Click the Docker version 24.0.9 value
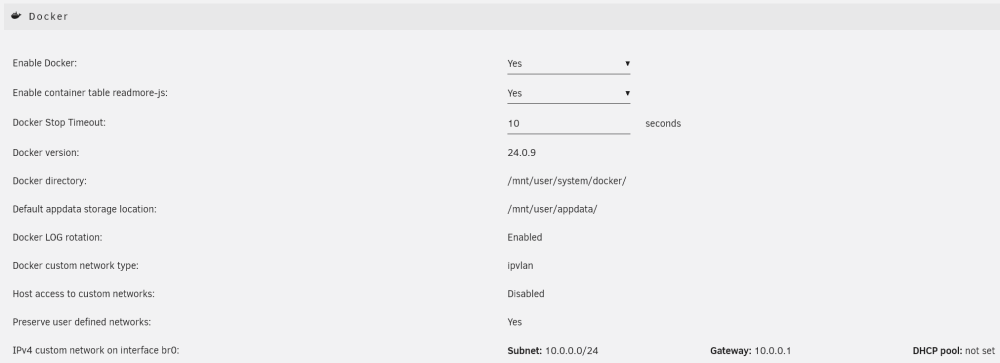1000x363 pixels. pos(521,152)
